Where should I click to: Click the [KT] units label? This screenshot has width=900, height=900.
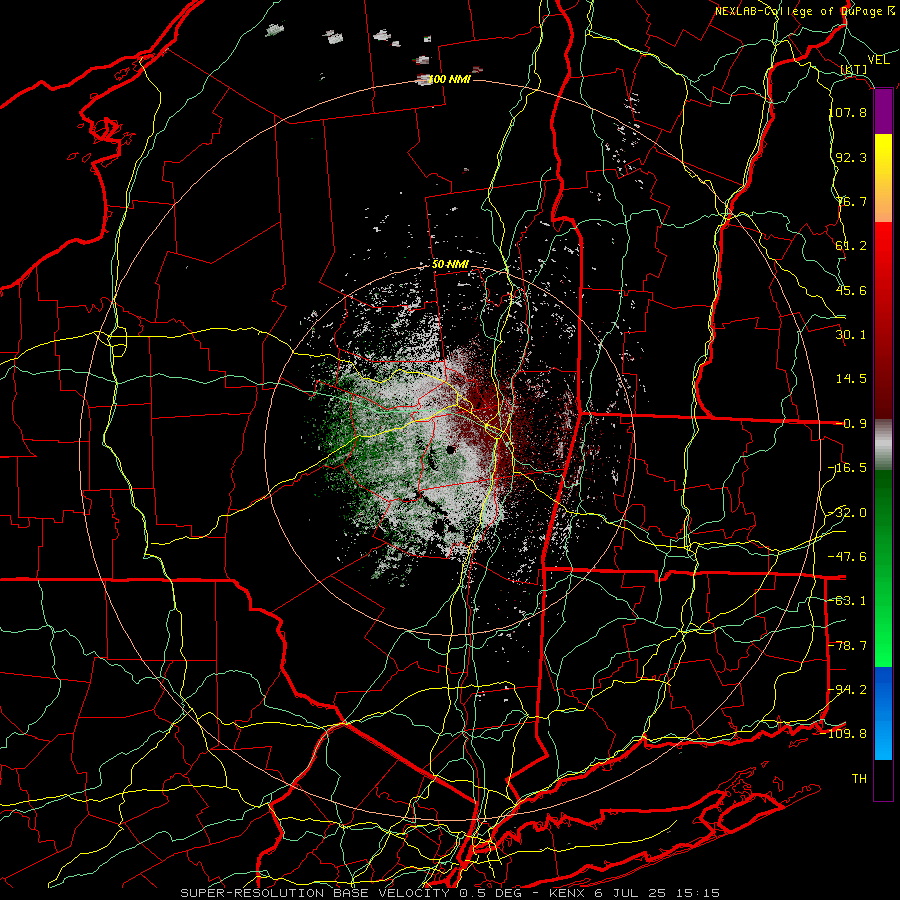tap(854, 69)
